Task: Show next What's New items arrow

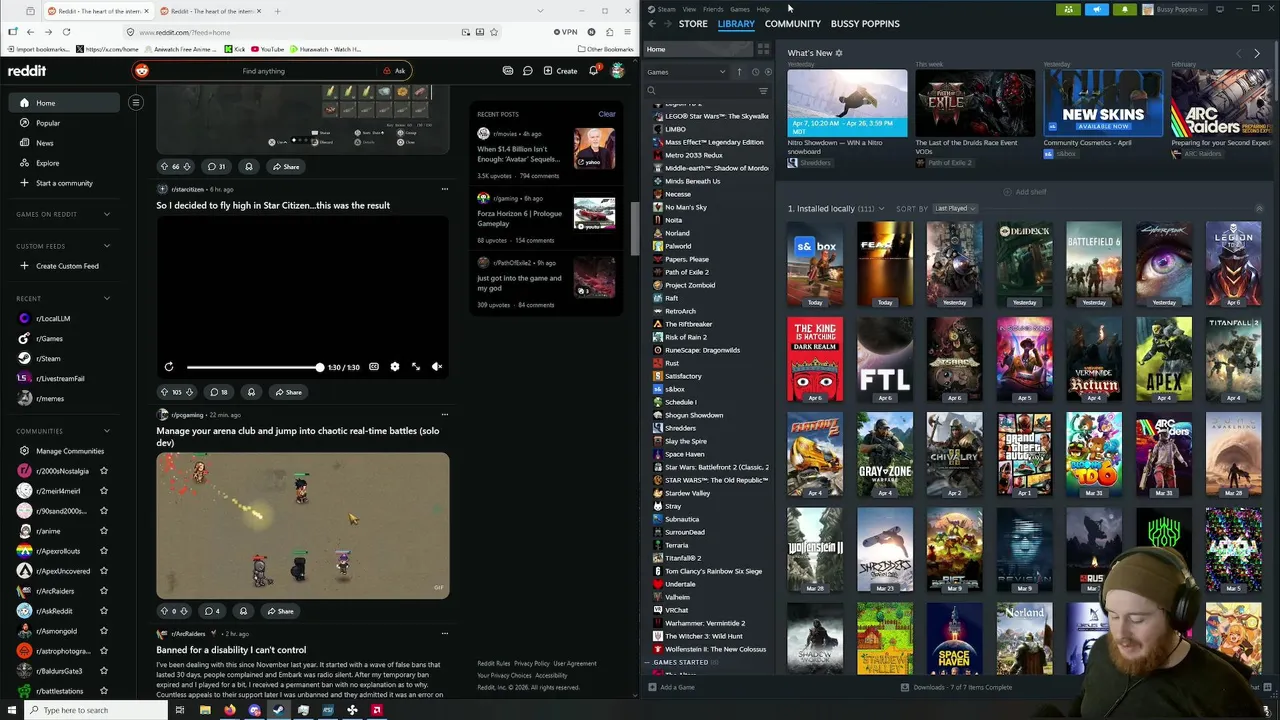Action: point(1257,53)
